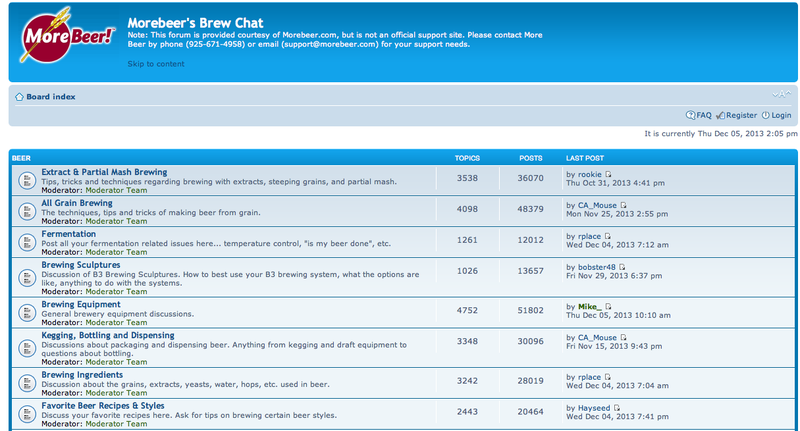Click Moderator Team link in Extract & Partial Mash row

(116, 190)
